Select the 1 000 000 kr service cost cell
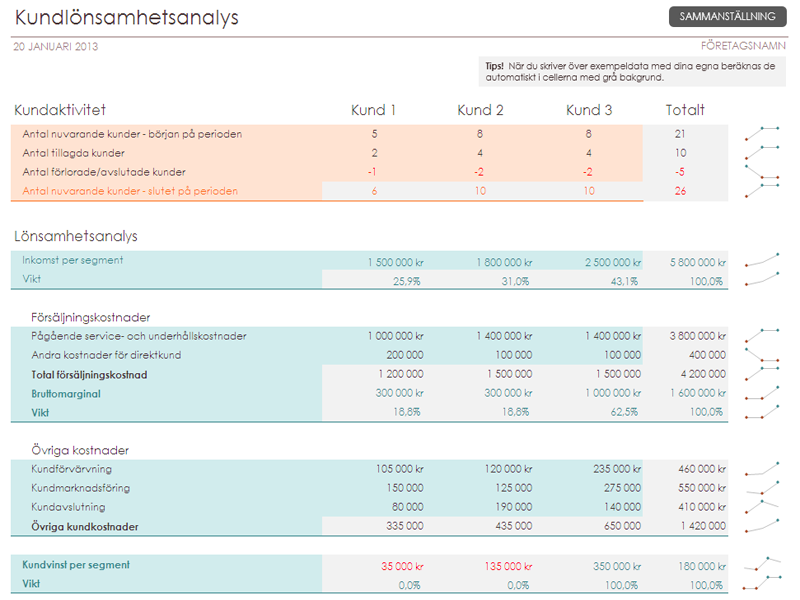800x600 pixels. point(395,336)
